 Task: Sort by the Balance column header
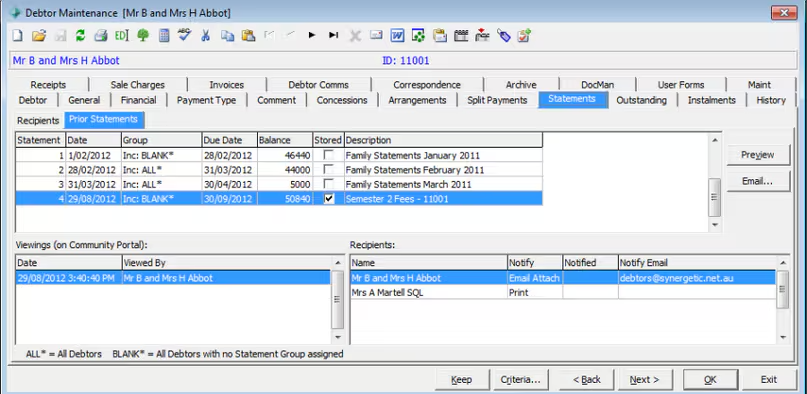point(285,140)
